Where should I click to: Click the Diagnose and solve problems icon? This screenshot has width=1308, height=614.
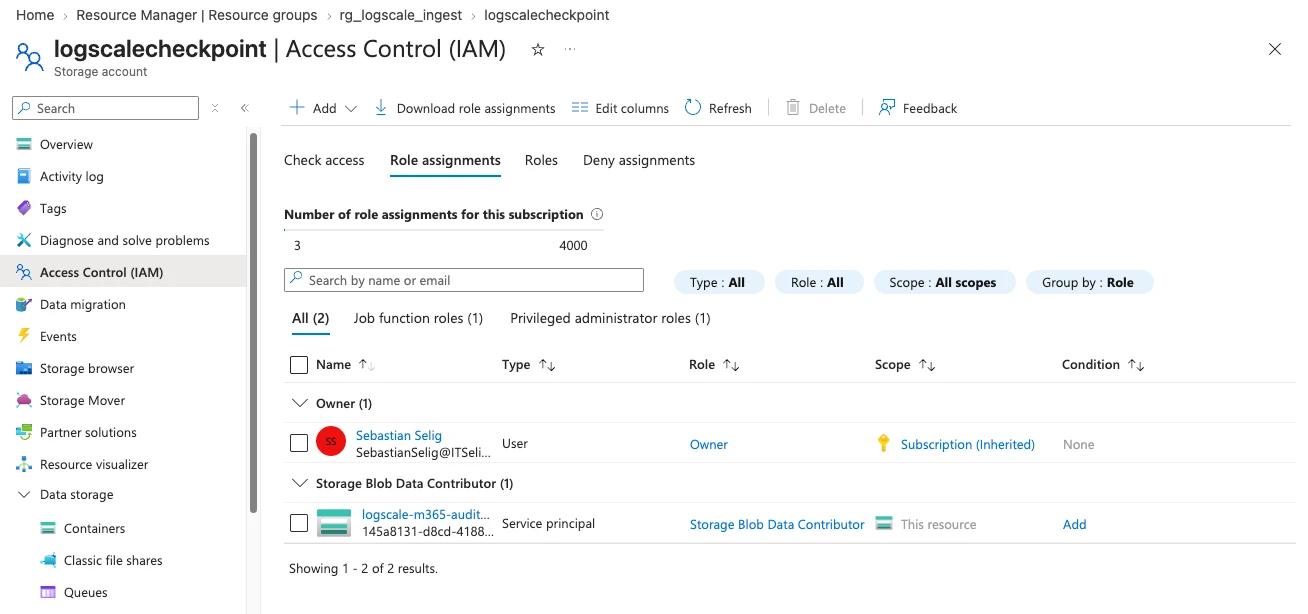tap(24, 241)
